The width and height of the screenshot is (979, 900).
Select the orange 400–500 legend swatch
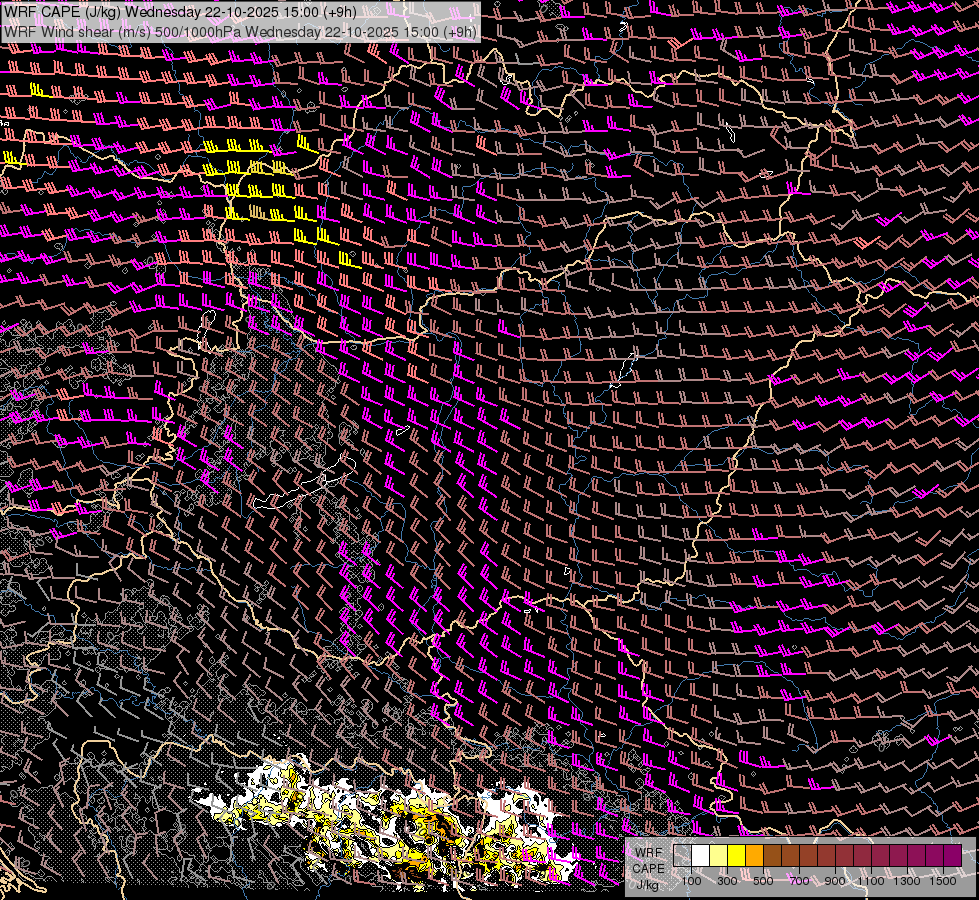(x=755, y=856)
